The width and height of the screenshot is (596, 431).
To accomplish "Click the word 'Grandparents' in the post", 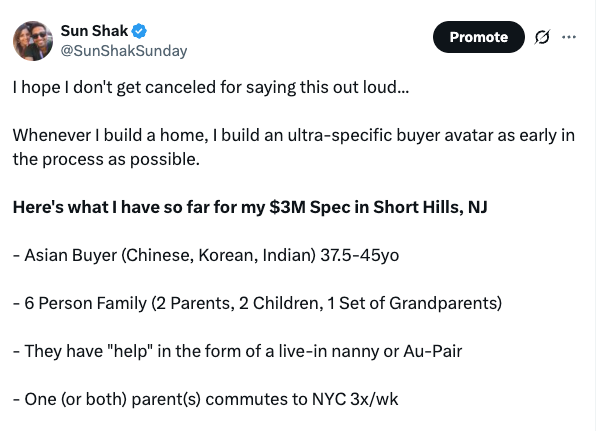I will pyautogui.click(x=445, y=303).
